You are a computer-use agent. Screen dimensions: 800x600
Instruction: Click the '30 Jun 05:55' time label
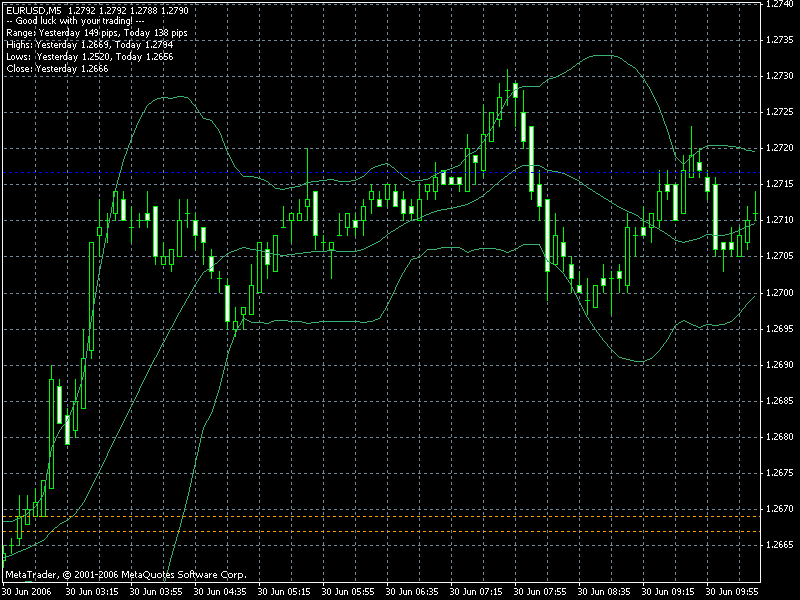click(x=348, y=592)
